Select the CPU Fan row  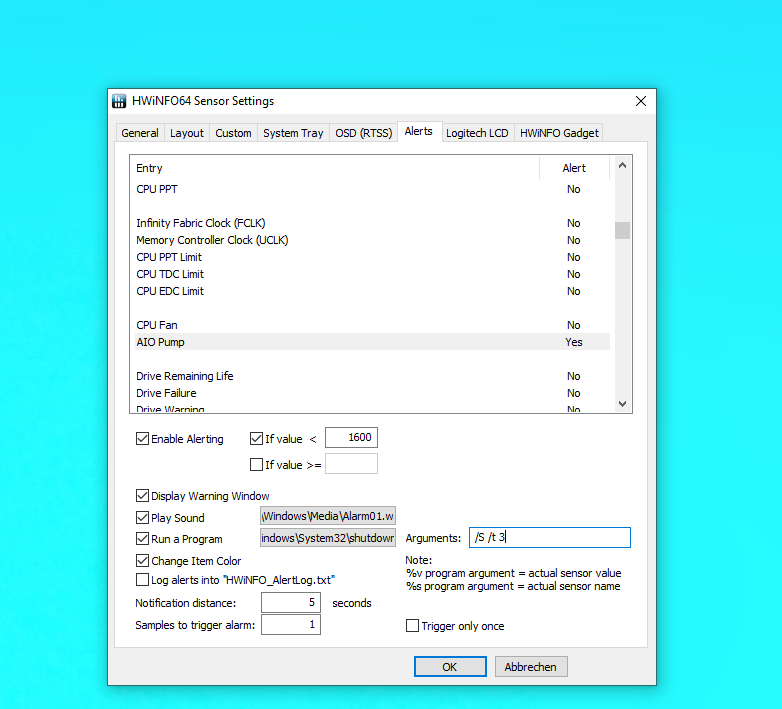[372, 325]
